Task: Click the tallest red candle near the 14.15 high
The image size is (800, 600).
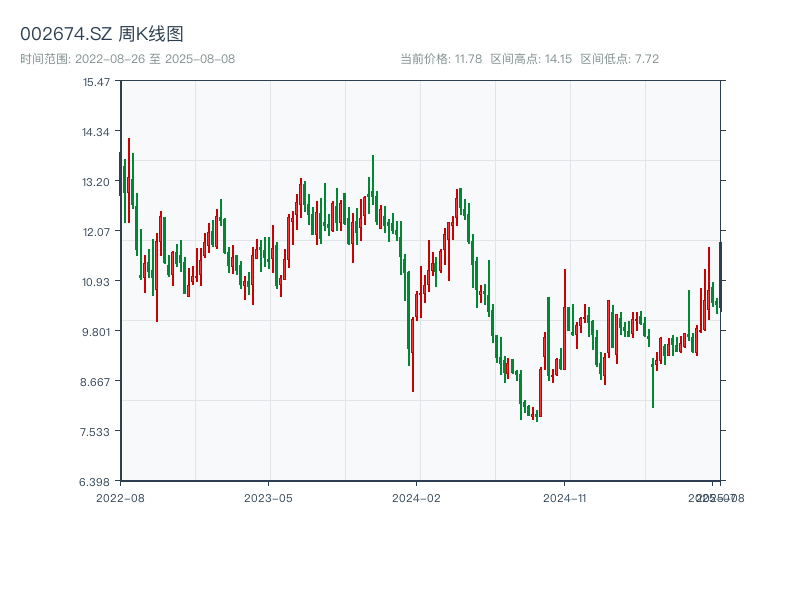Action: click(x=129, y=180)
